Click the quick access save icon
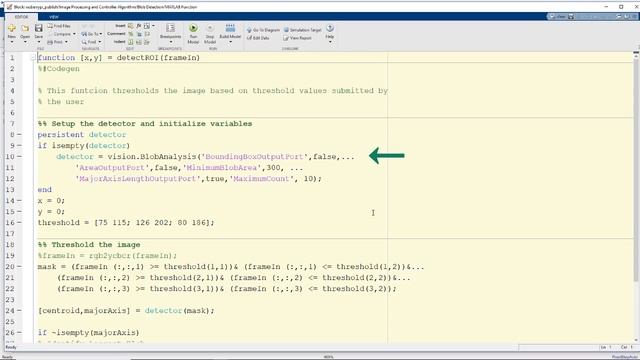Screen dimensions: 640x360 pos(571,17)
